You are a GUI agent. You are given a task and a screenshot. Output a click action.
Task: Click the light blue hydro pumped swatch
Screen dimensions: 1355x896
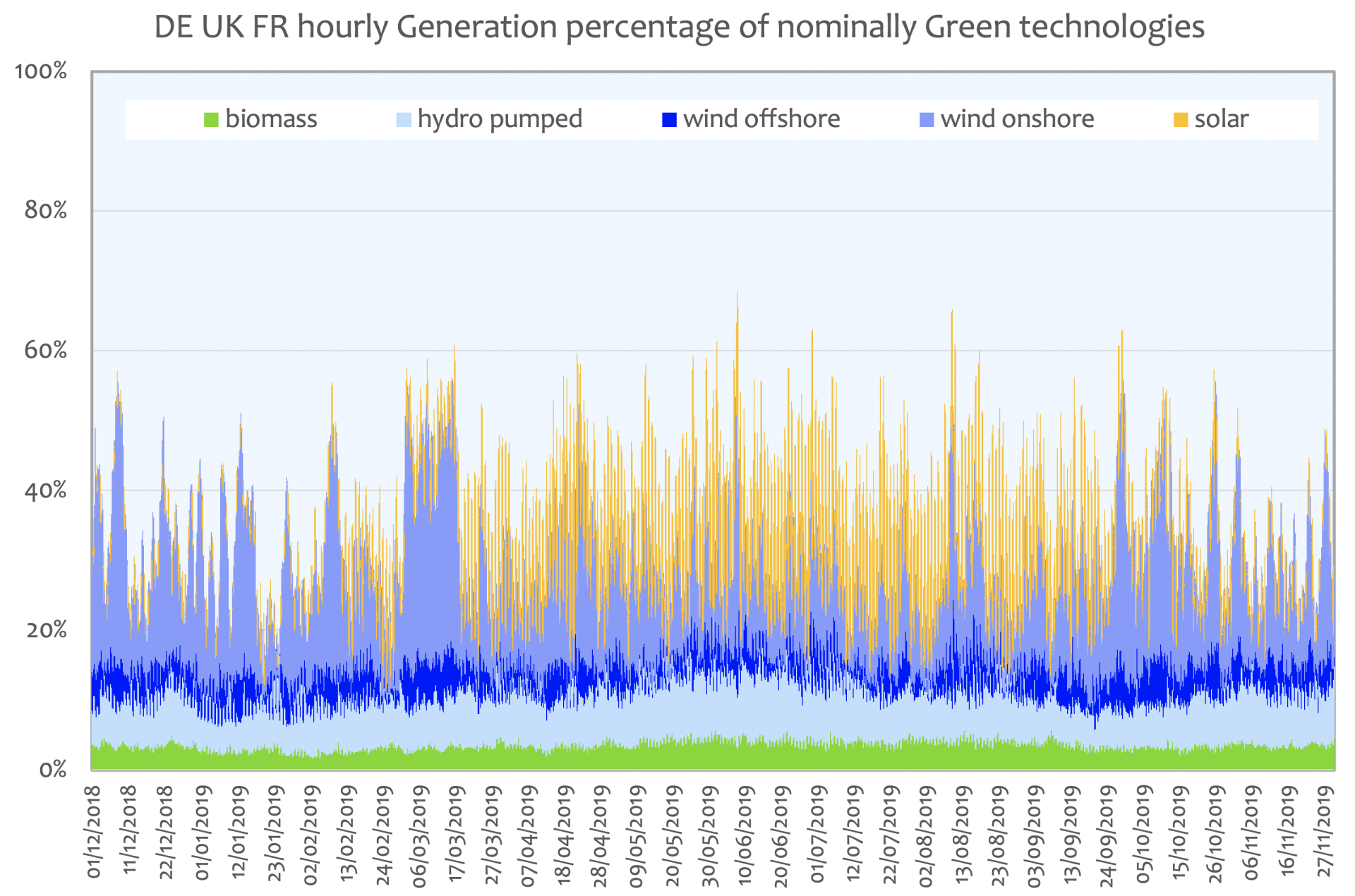coord(404,120)
